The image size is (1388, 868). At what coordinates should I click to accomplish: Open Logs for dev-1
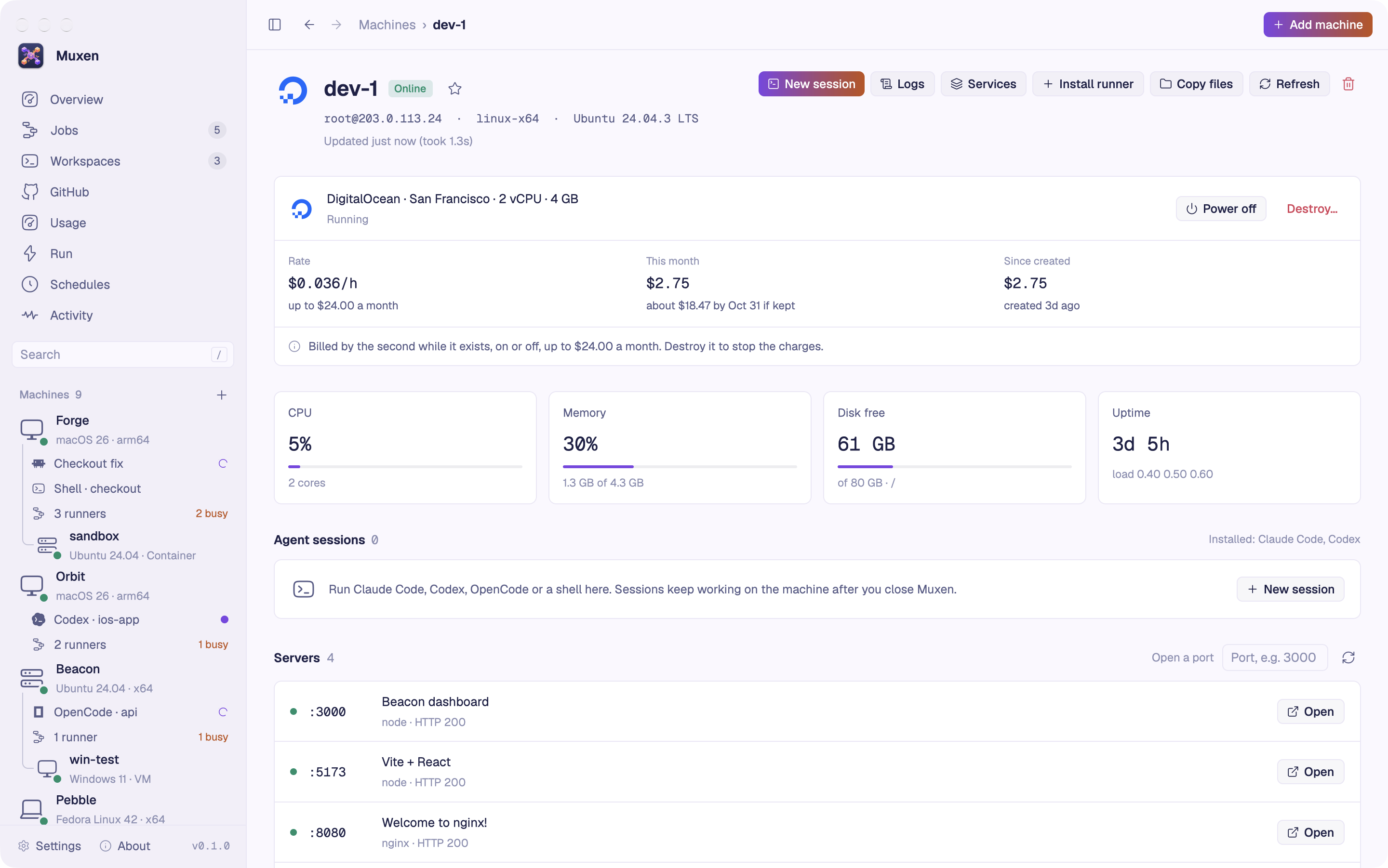(902, 84)
